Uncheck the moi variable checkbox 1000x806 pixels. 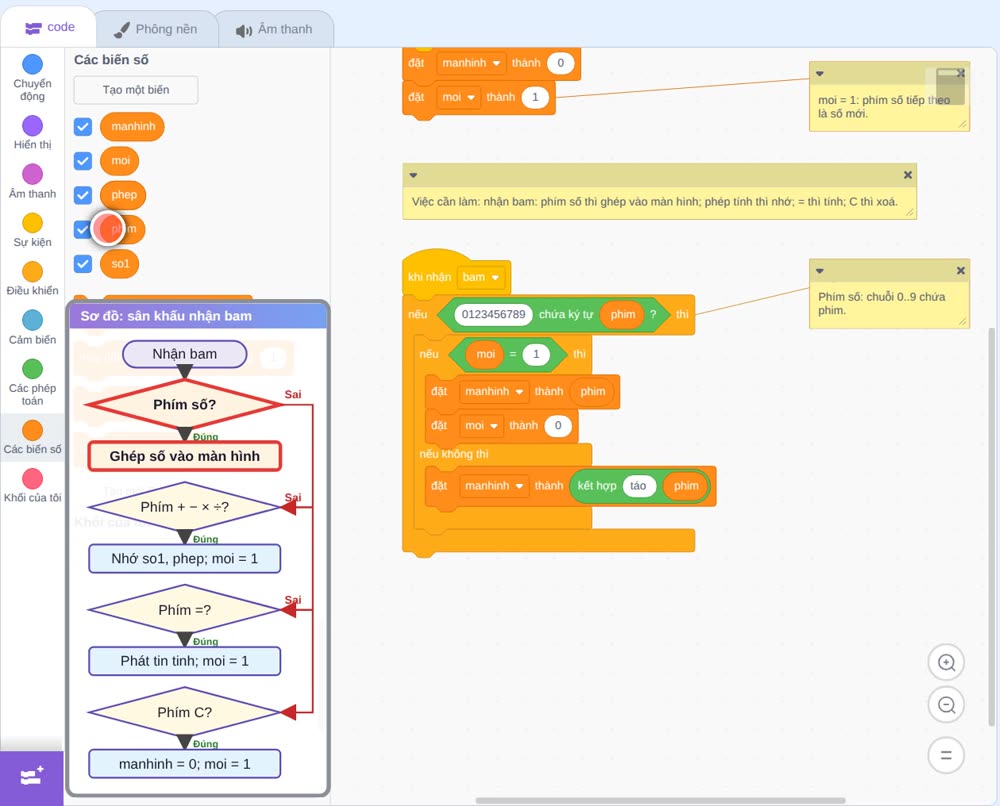tap(83, 161)
